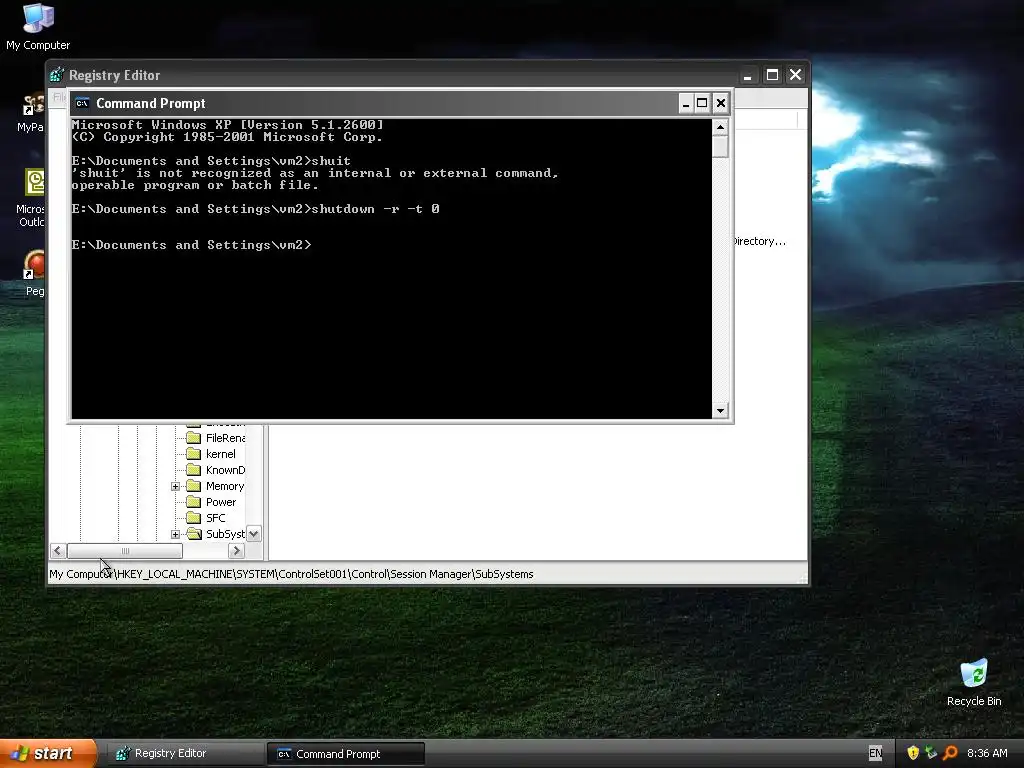Image resolution: width=1024 pixels, height=768 pixels.
Task: Click the Directory... value in Registry Editor
Action: tap(760, 241)
